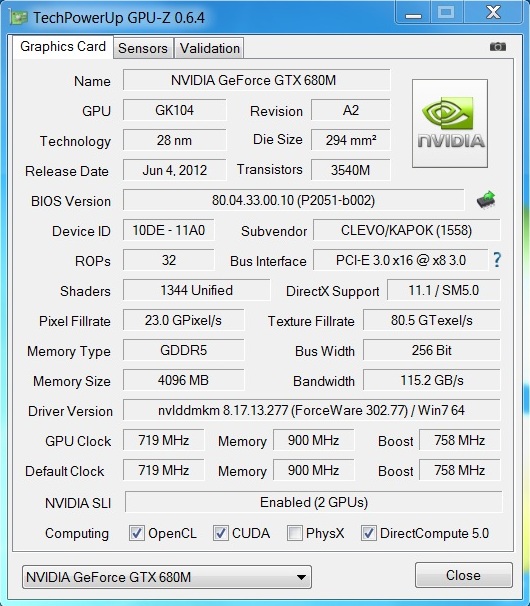Click the DirectX Support field 11.1 / SM5.0
This screenshot has width=530, height=606.
point(443,290)
